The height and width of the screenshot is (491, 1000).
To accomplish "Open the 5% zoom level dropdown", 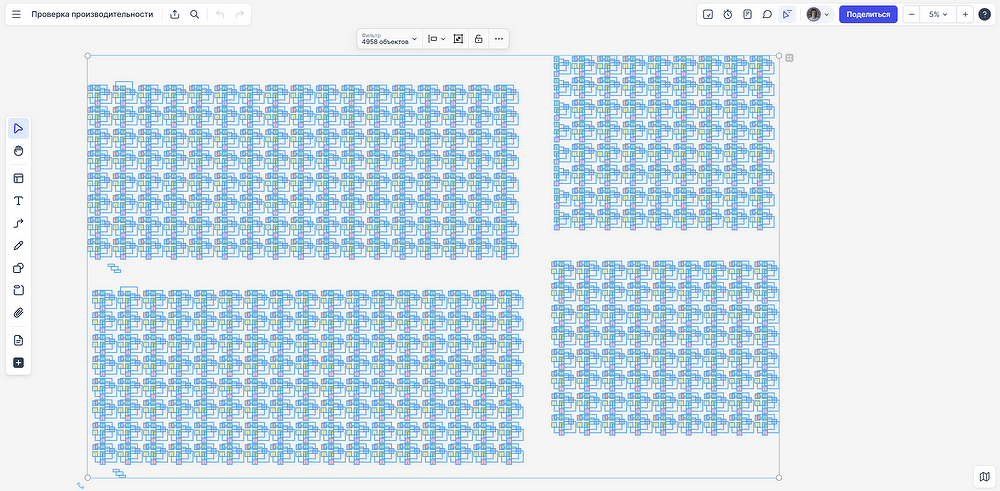I will (x=938, y=15).
